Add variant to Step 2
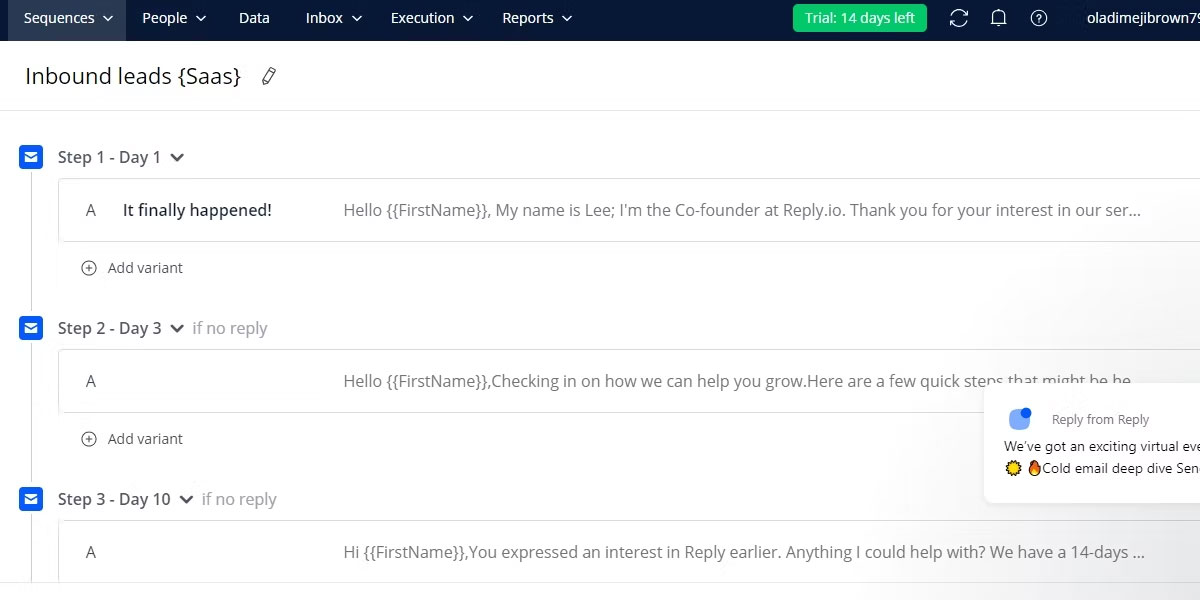Viewport: 1200px width, 600px height. 132,439
